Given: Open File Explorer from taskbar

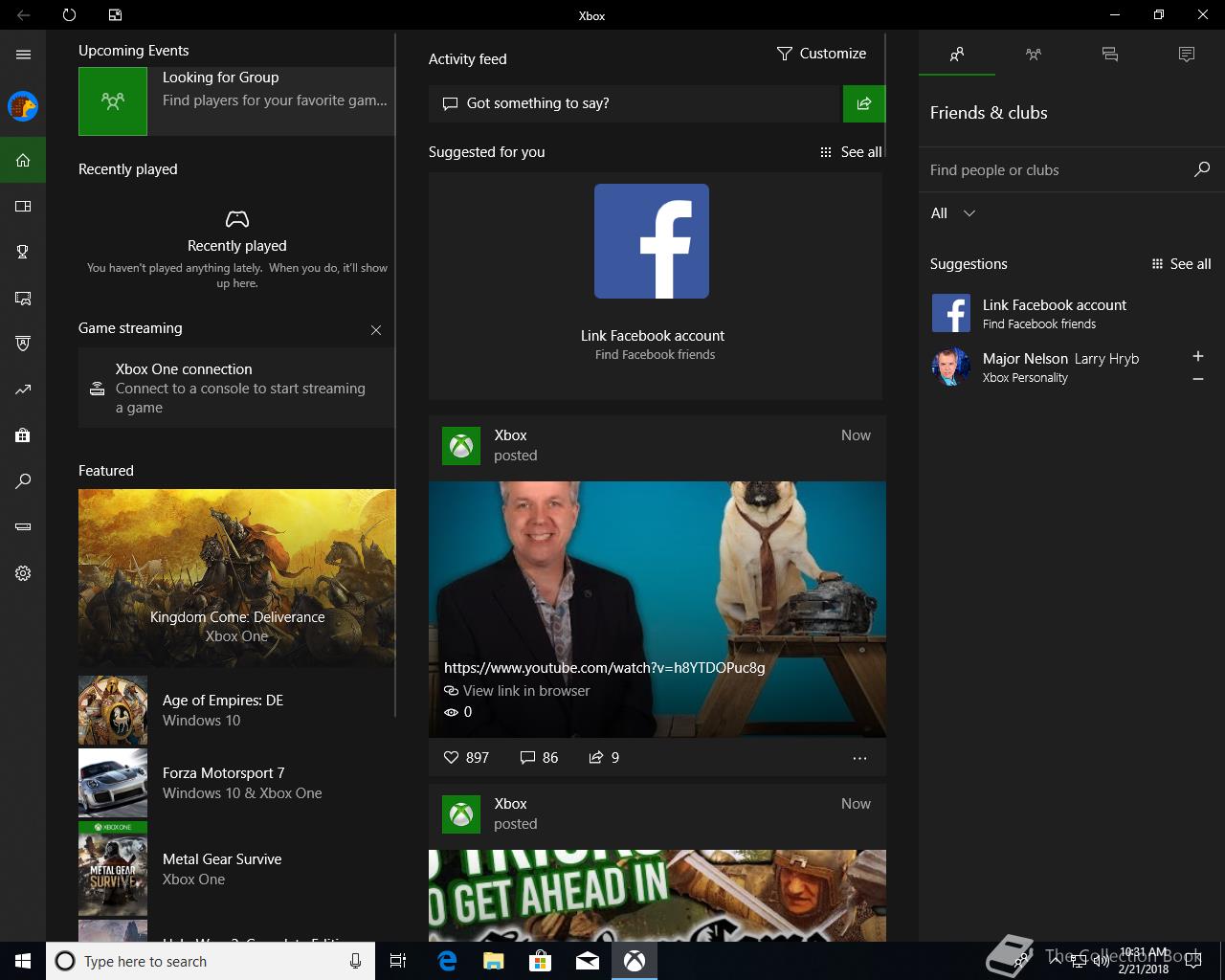Looking at the screenshot, I should pyautogui.click(x=494, y=961).
